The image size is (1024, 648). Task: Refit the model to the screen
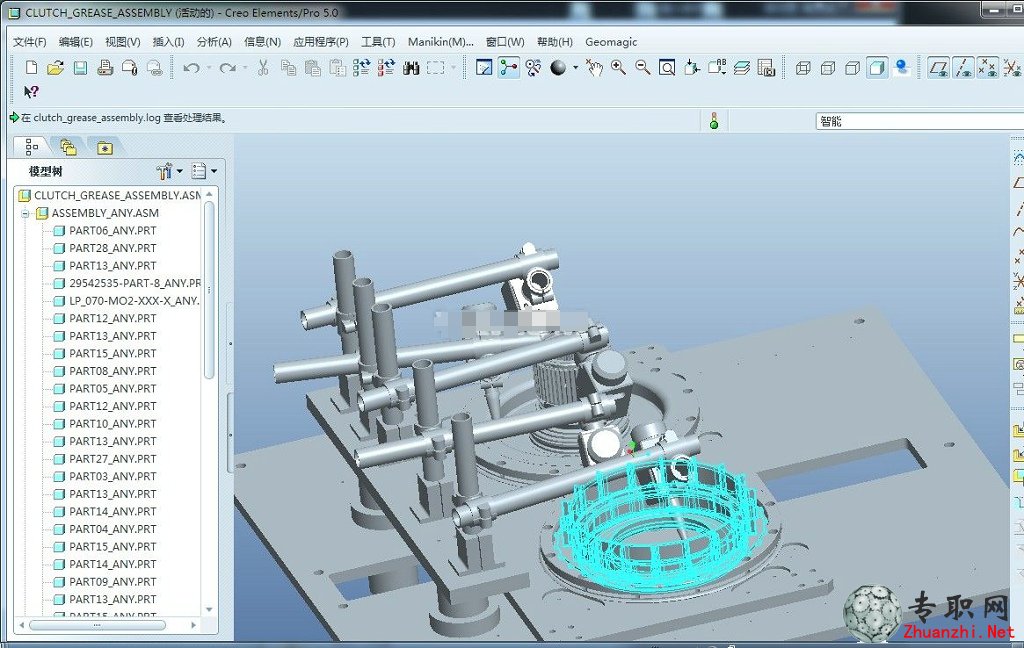click(667, 67)
